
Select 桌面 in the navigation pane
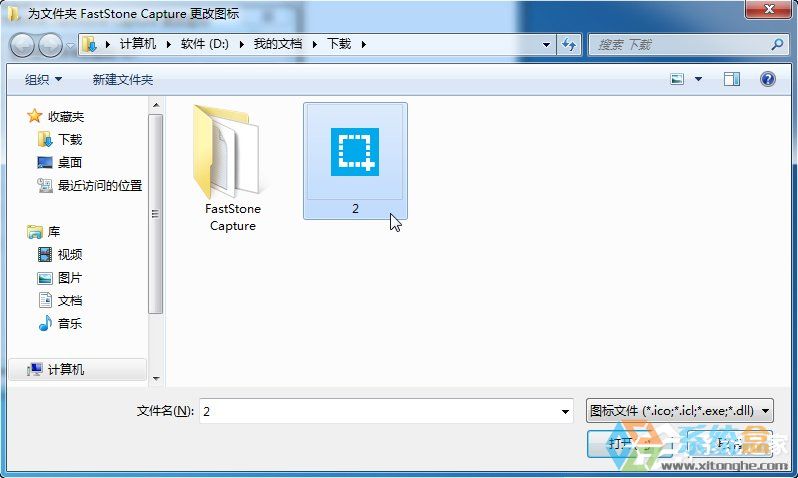click(70, 162)
